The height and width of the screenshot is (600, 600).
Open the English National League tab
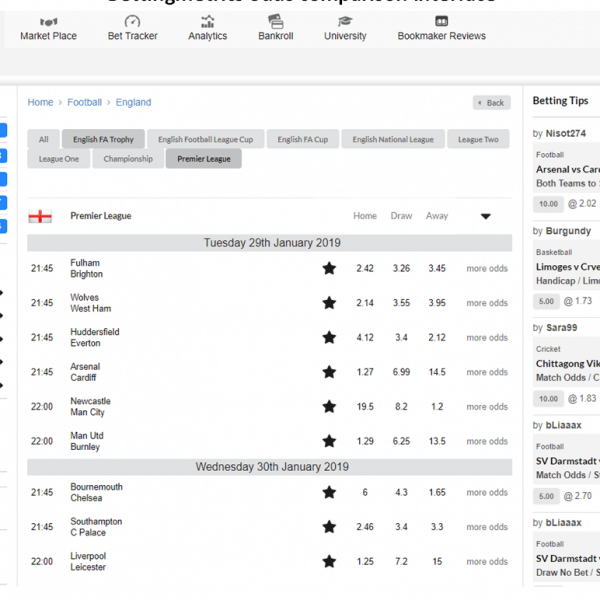[393, 139]
